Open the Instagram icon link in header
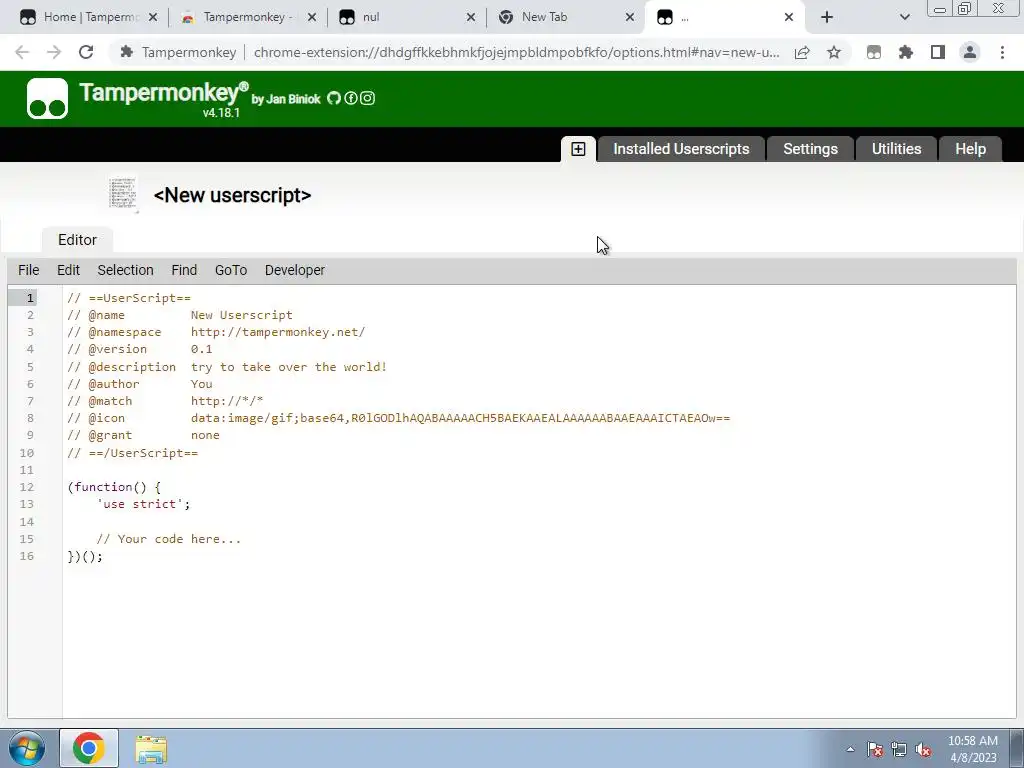 coord(368,99)
